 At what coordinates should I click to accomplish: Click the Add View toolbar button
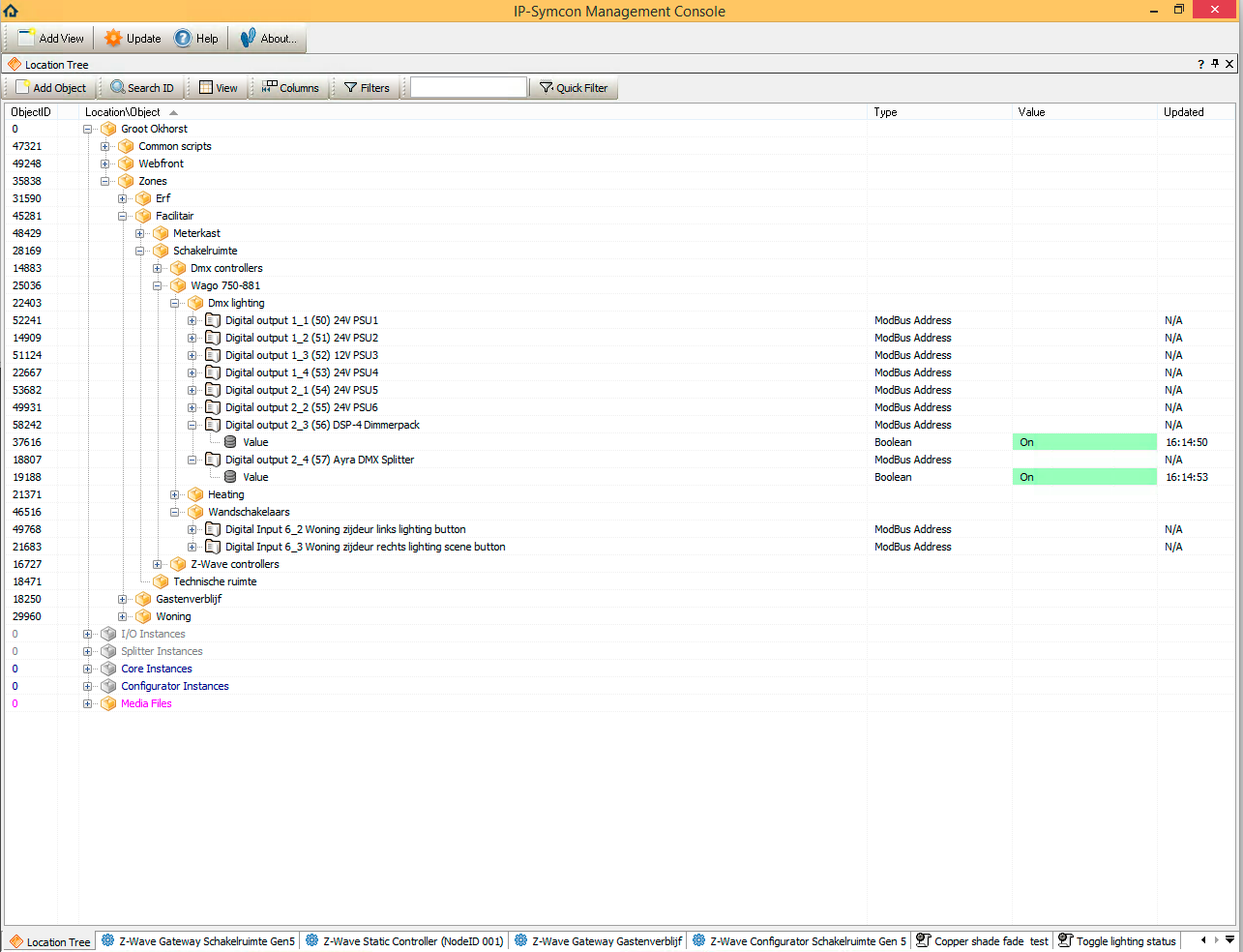point(52,39)
